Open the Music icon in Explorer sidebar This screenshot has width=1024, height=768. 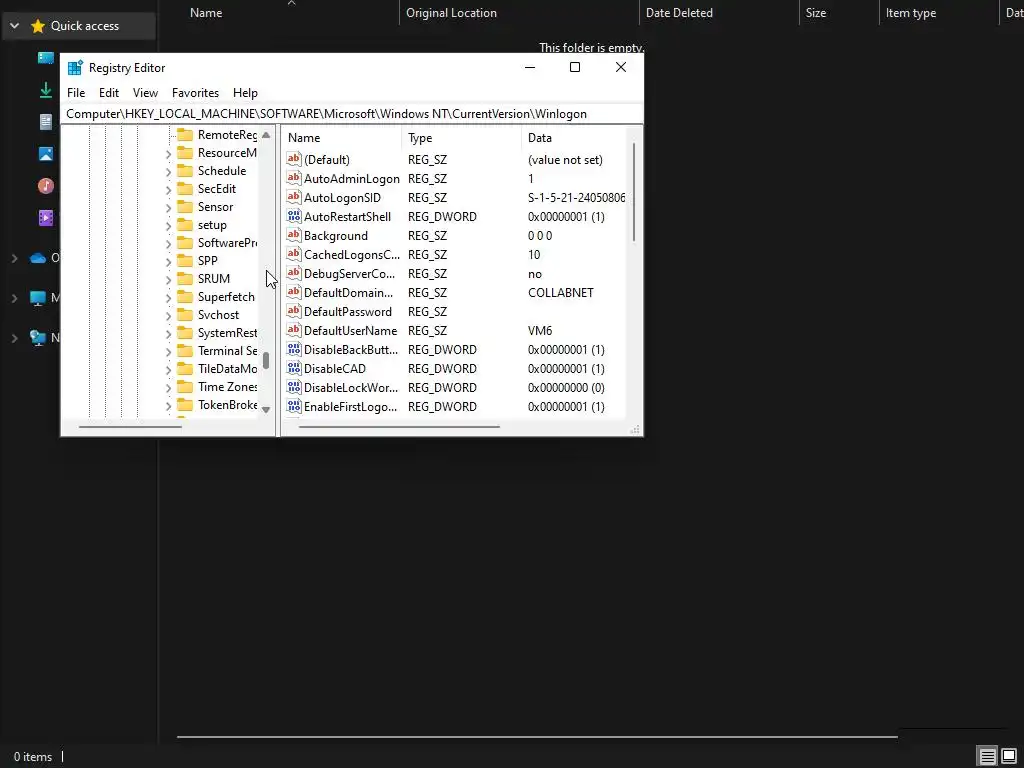[x=46, y=186]
